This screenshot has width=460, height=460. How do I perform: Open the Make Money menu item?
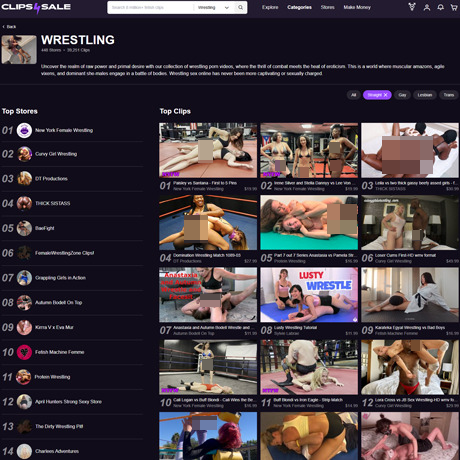click(x=357, y=7)
